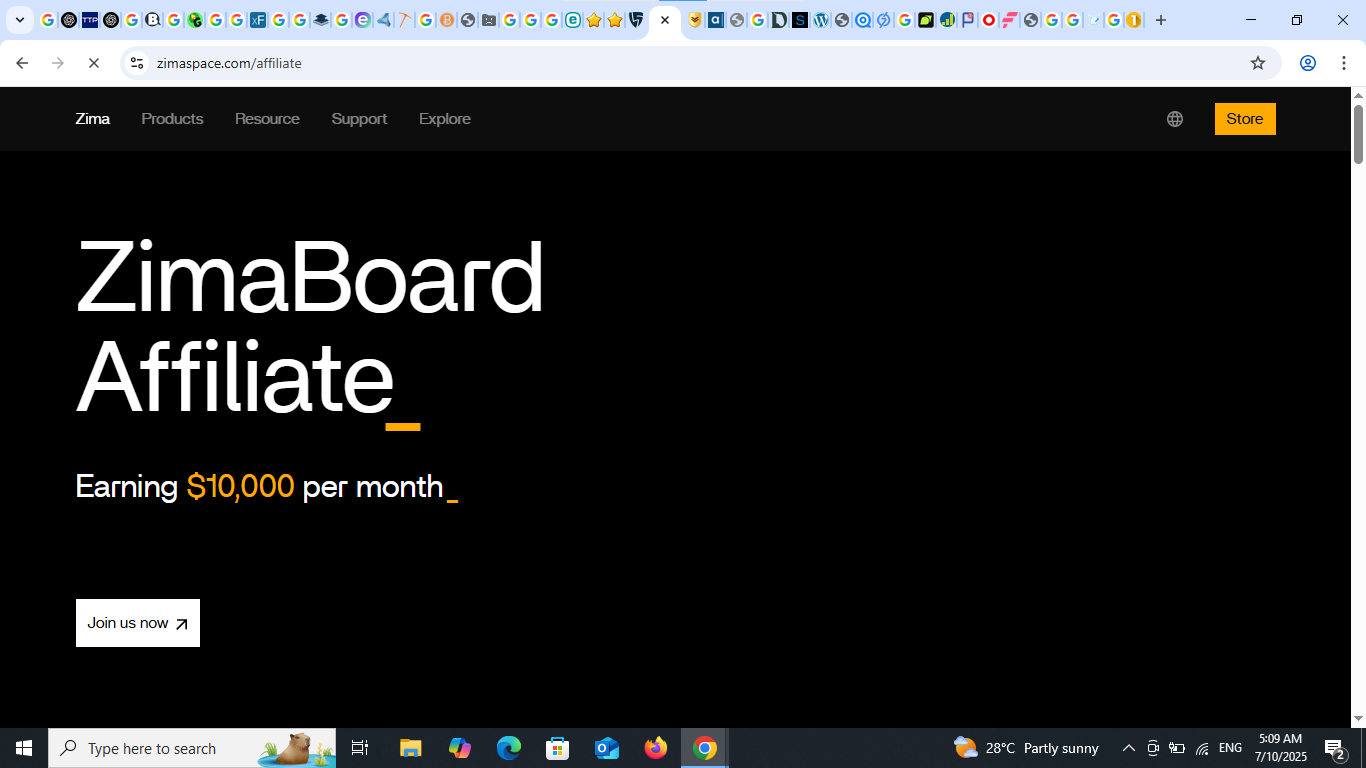
Task: Close the current Zima affiliate tab
Action: point(665,20)
